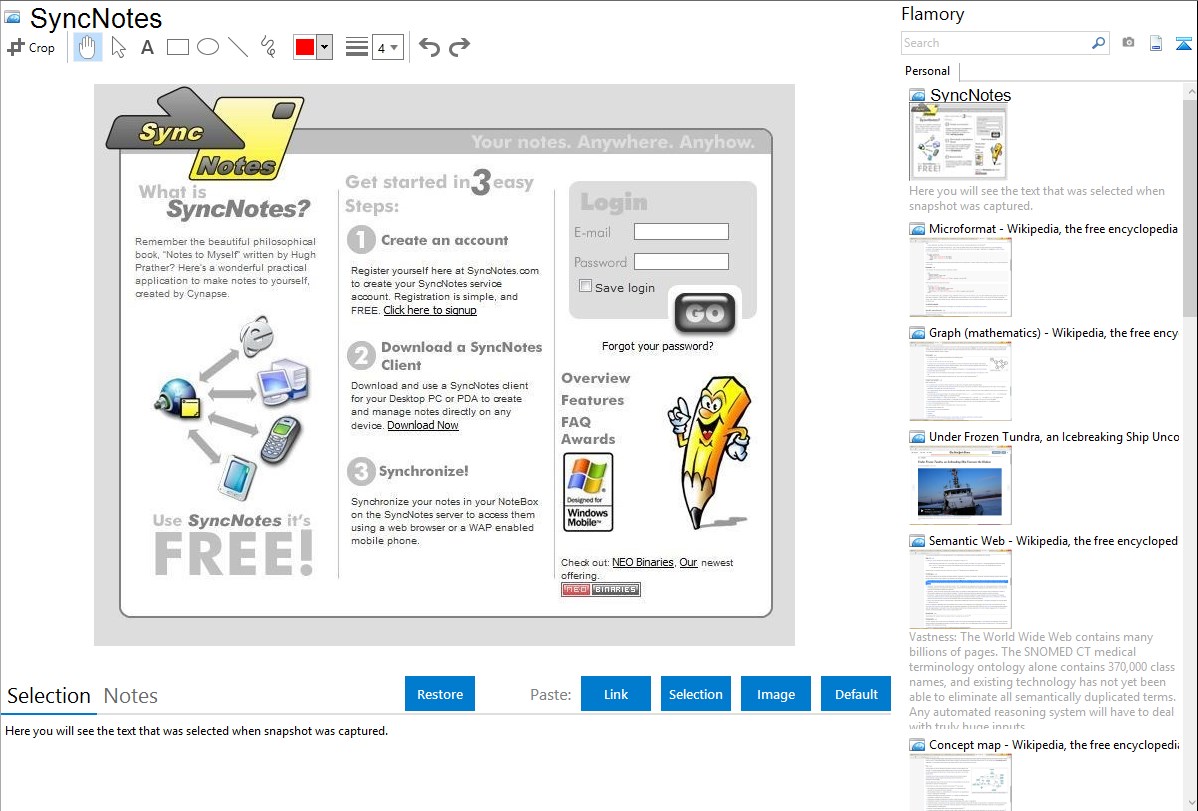This screenshot has height=811, width=1198.
Task: Select the Crop tool
Action: pyautogui.click(x=31, y=47)
